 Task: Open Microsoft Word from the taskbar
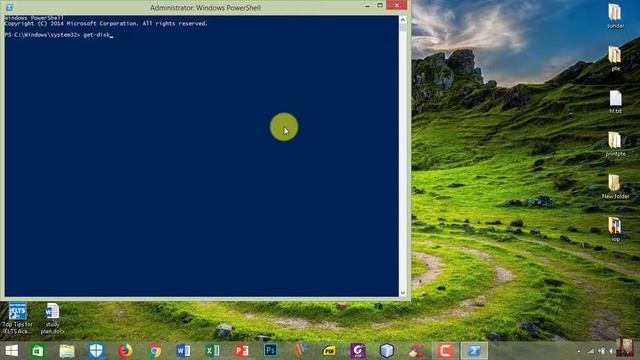(x=183, y=350)
